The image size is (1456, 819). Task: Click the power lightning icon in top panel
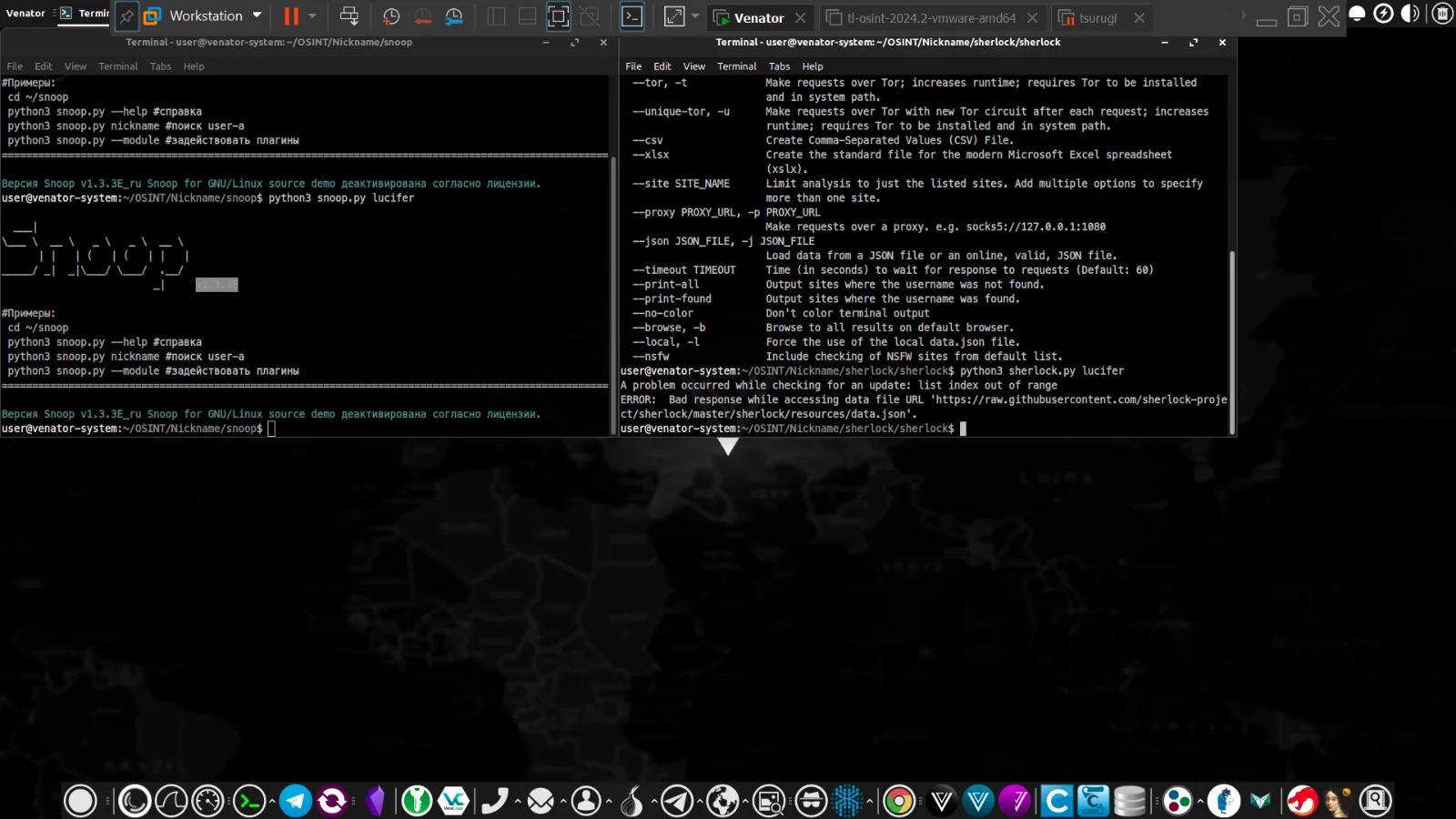coord(1383,14)
